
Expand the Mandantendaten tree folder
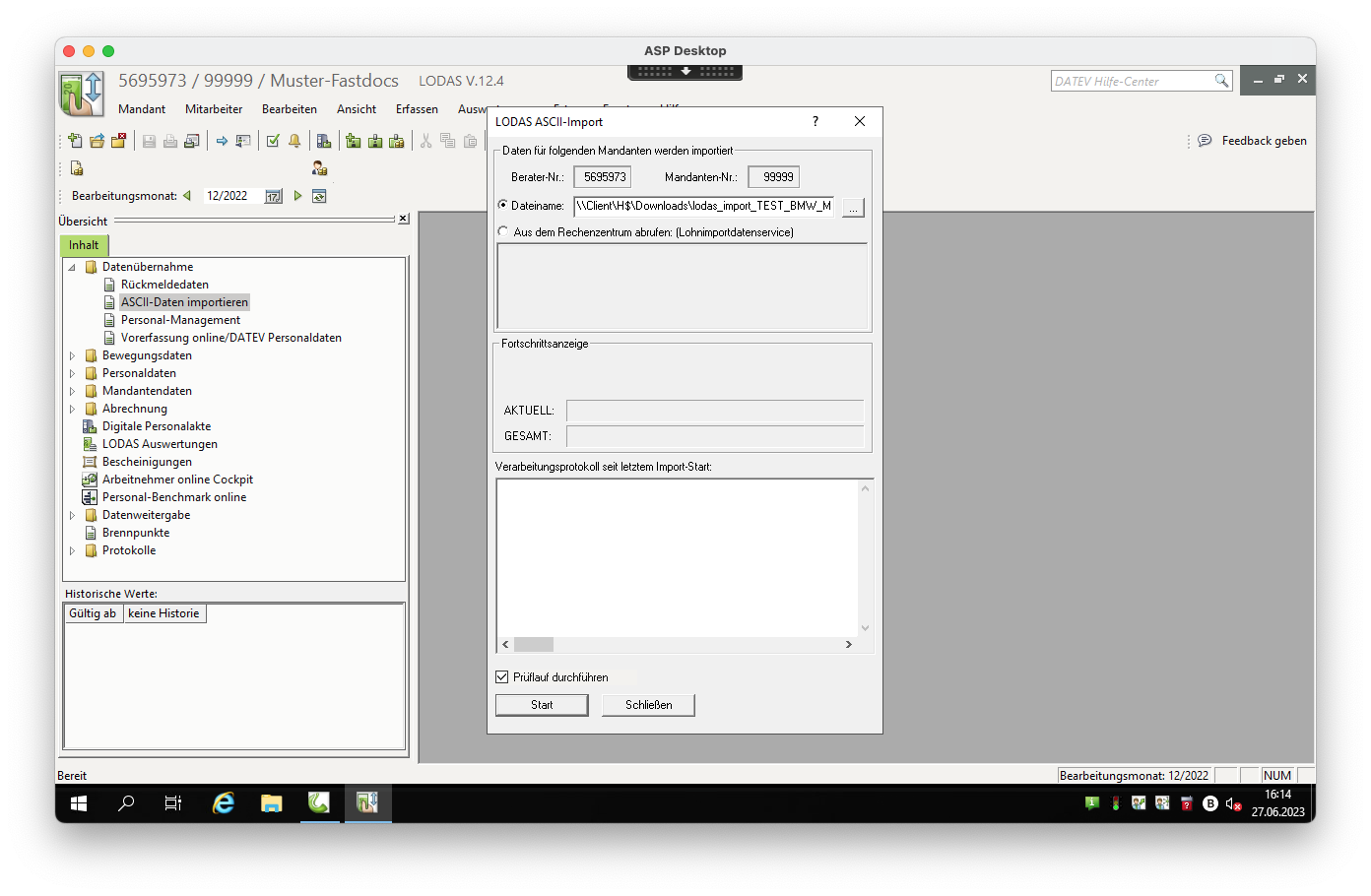[72, 391]
